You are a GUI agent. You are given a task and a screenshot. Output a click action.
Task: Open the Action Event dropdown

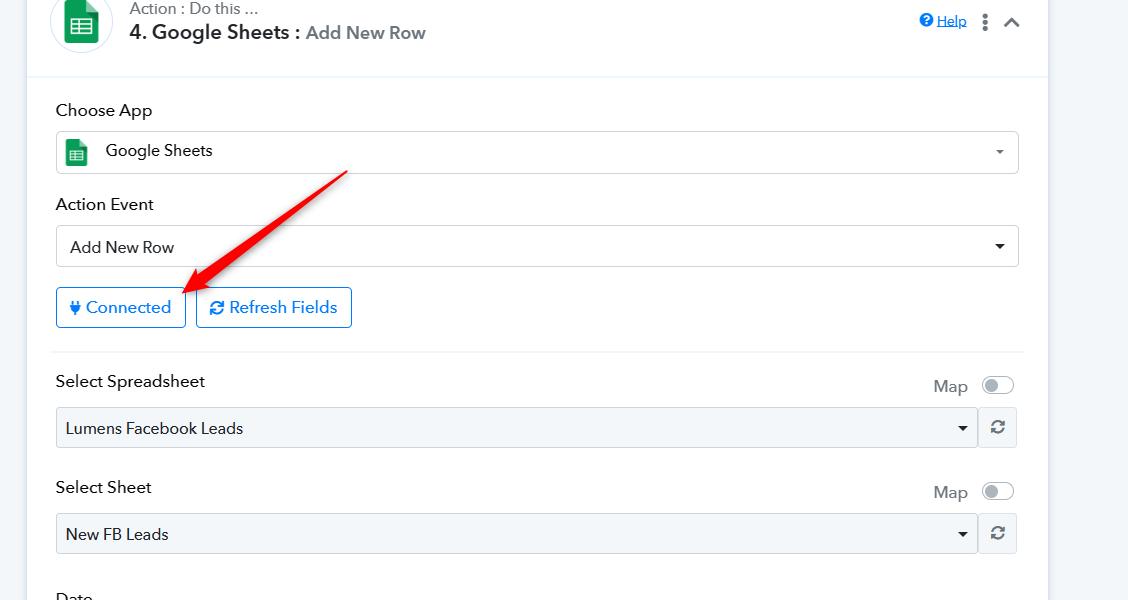click(x=537, y=246)
